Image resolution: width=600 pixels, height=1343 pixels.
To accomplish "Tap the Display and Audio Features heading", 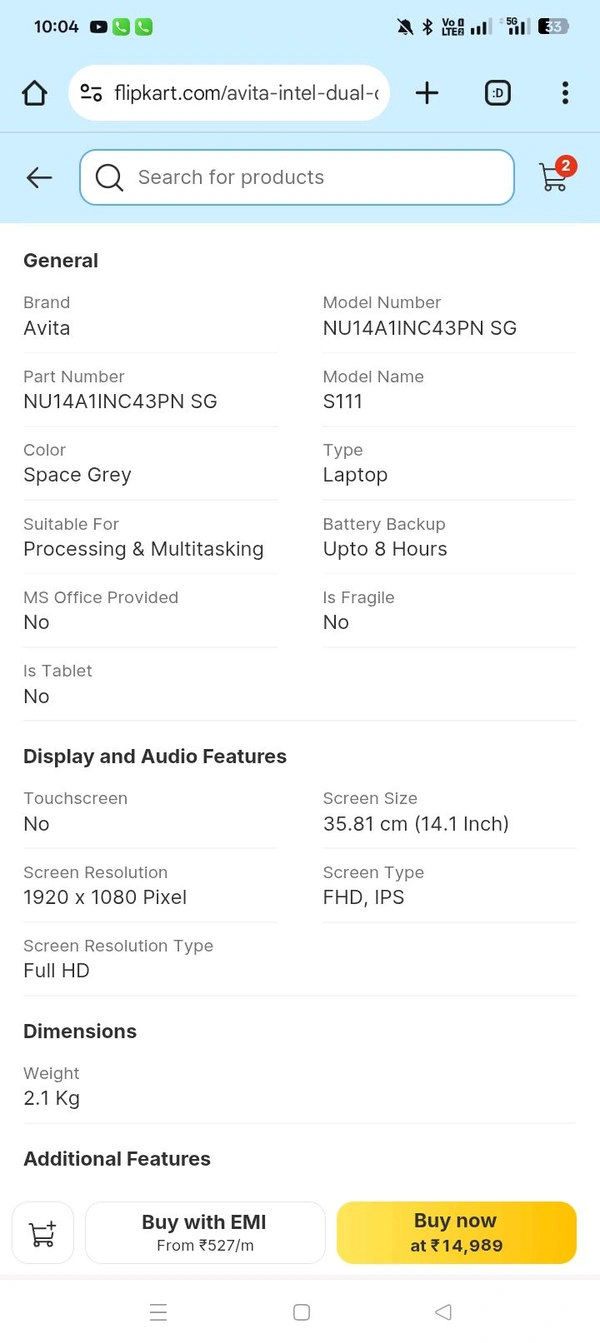I will point(155,756).
